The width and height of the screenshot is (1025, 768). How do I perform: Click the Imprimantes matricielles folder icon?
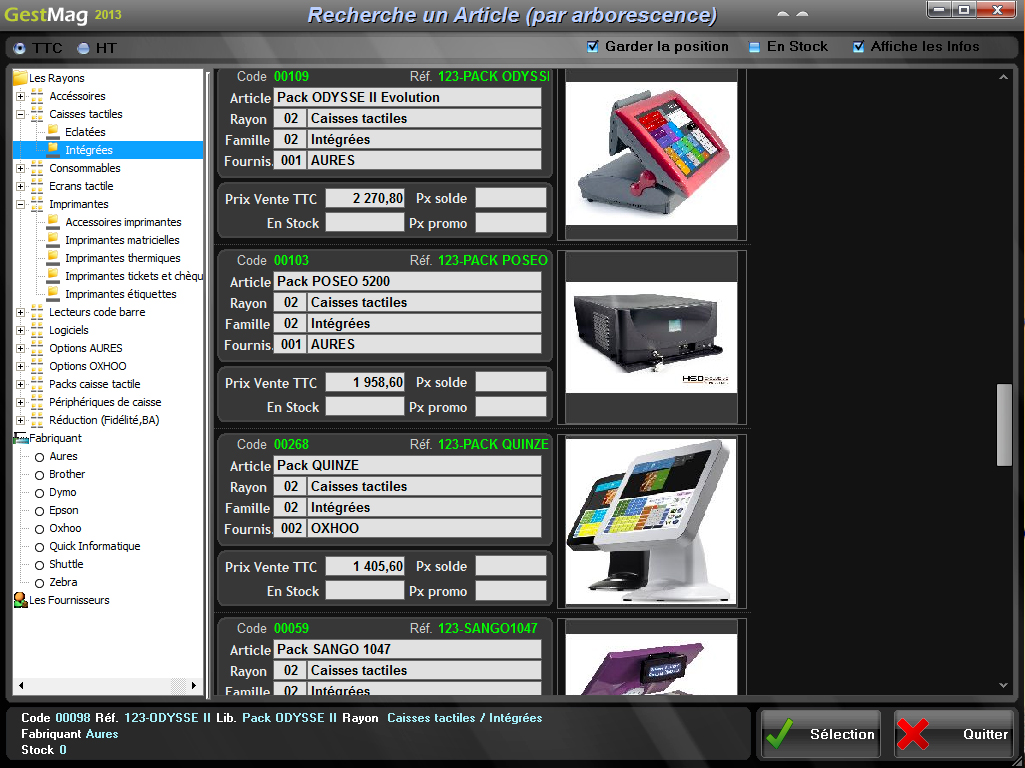pos(54,240)
